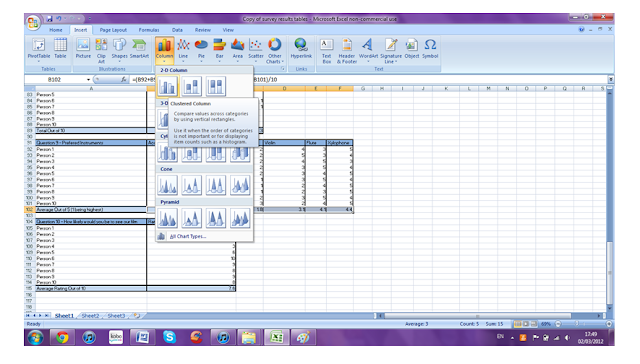This screenshot has width=640, height=364.
Task: Select the Clustered Column chart thumbnail
Action: tap(167, 86)
